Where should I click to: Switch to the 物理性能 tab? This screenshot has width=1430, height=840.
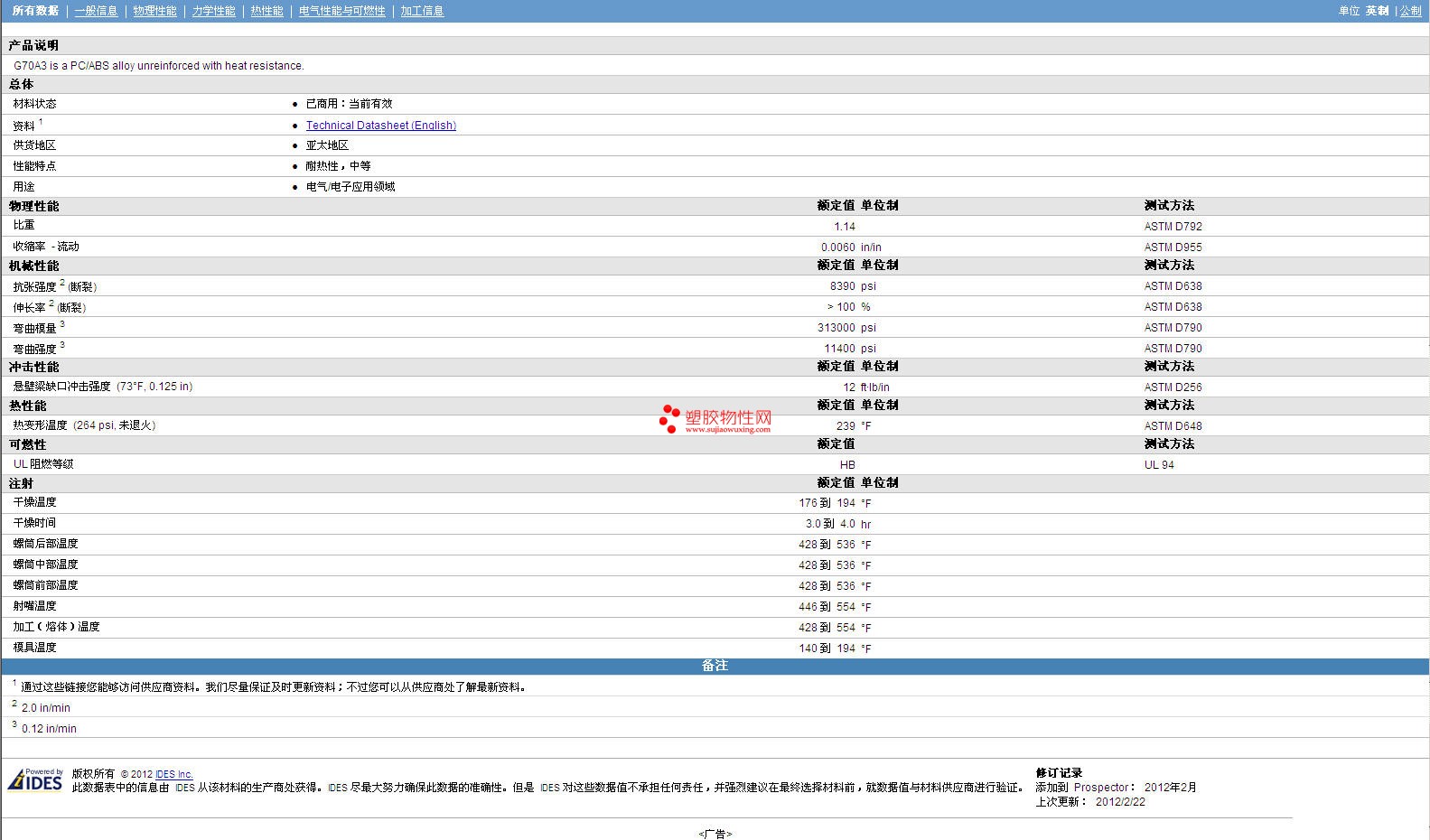click(154, 11)
